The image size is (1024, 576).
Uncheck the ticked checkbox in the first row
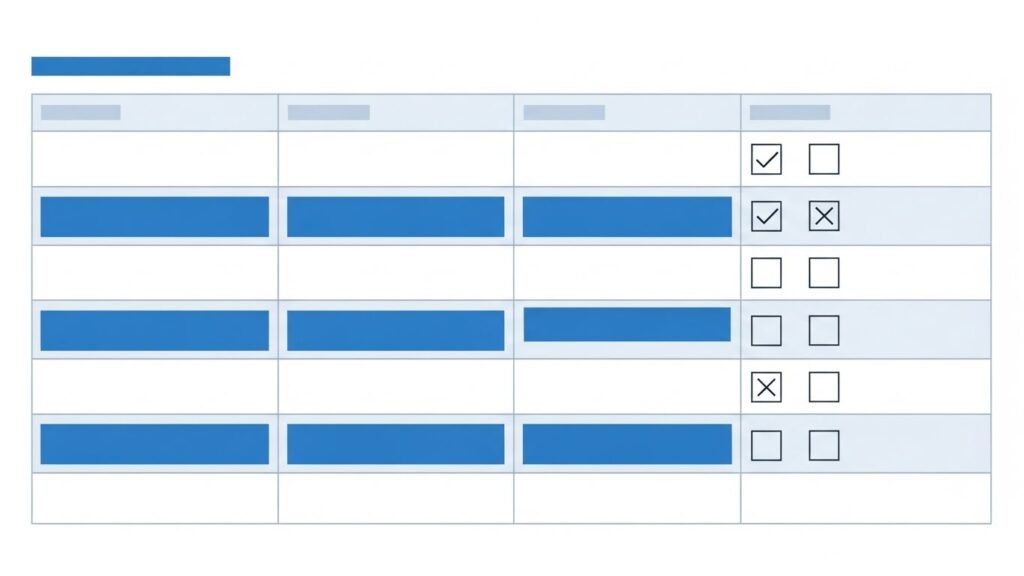pos(766,159)
